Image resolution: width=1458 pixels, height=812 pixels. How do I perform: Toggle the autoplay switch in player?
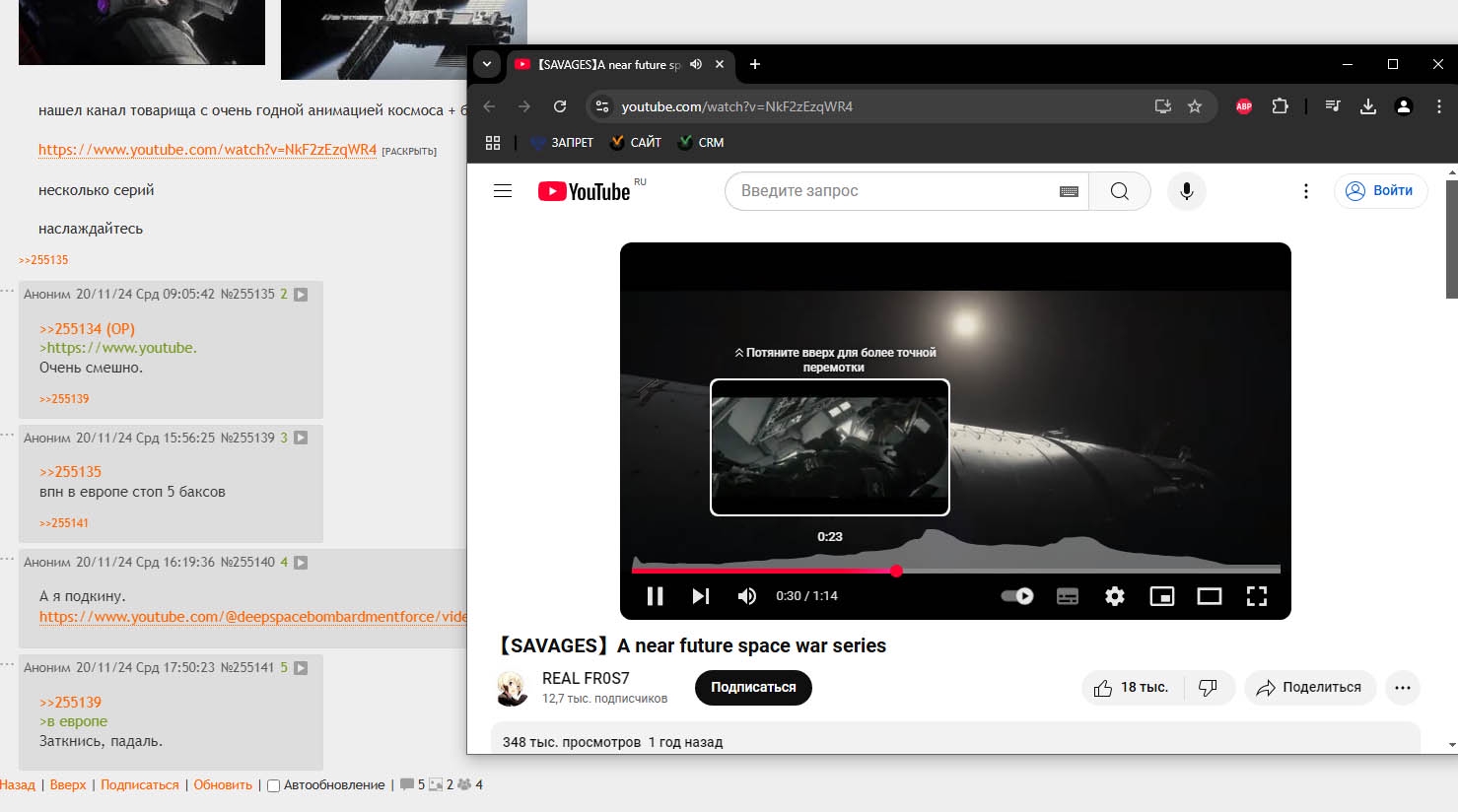click(1017, 596)
